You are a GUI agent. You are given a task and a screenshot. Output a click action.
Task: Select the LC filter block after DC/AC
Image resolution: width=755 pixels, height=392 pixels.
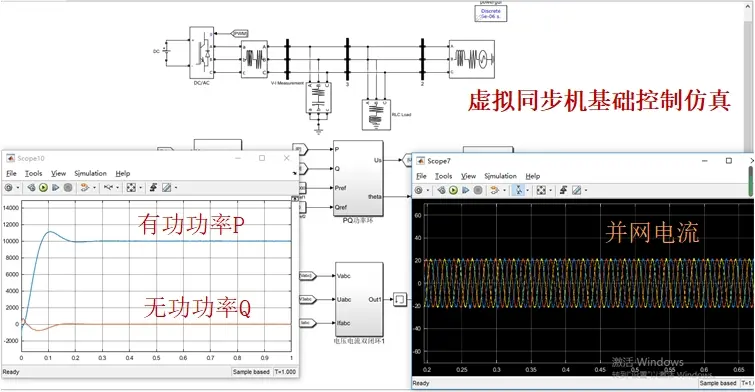pyautogui.click(x=254, y=59)
